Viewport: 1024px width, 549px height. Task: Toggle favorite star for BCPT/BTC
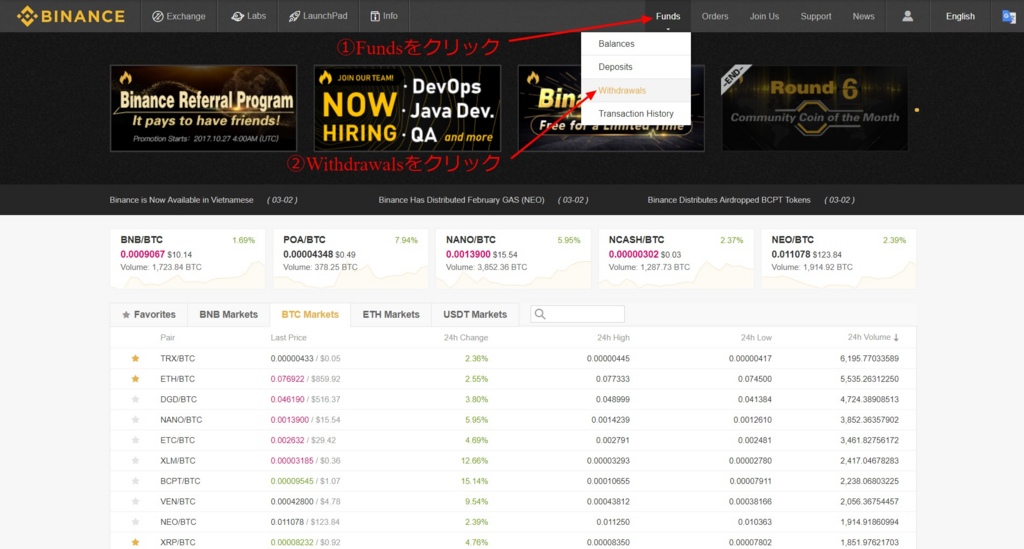pyautogui.click(x=135, y=481)
